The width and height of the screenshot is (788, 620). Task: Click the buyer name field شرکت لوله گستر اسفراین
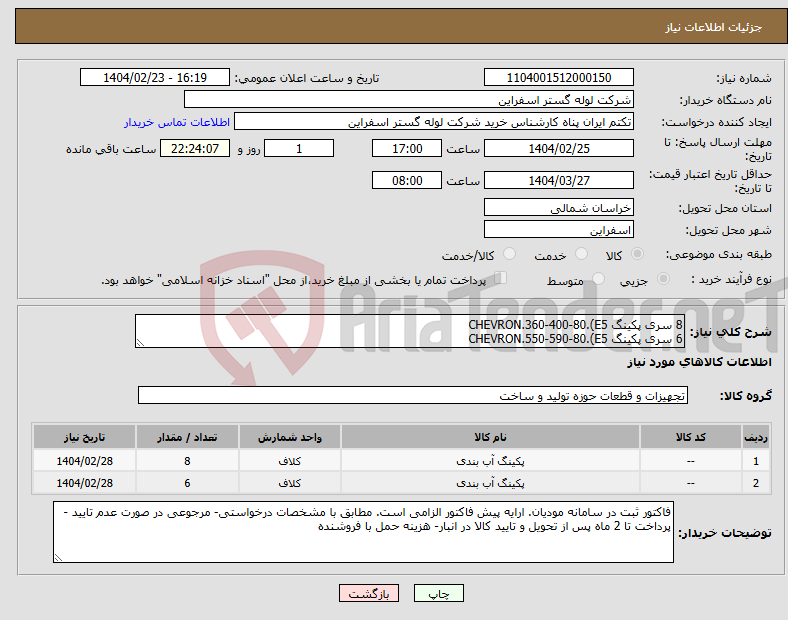(x=409, y=99)
